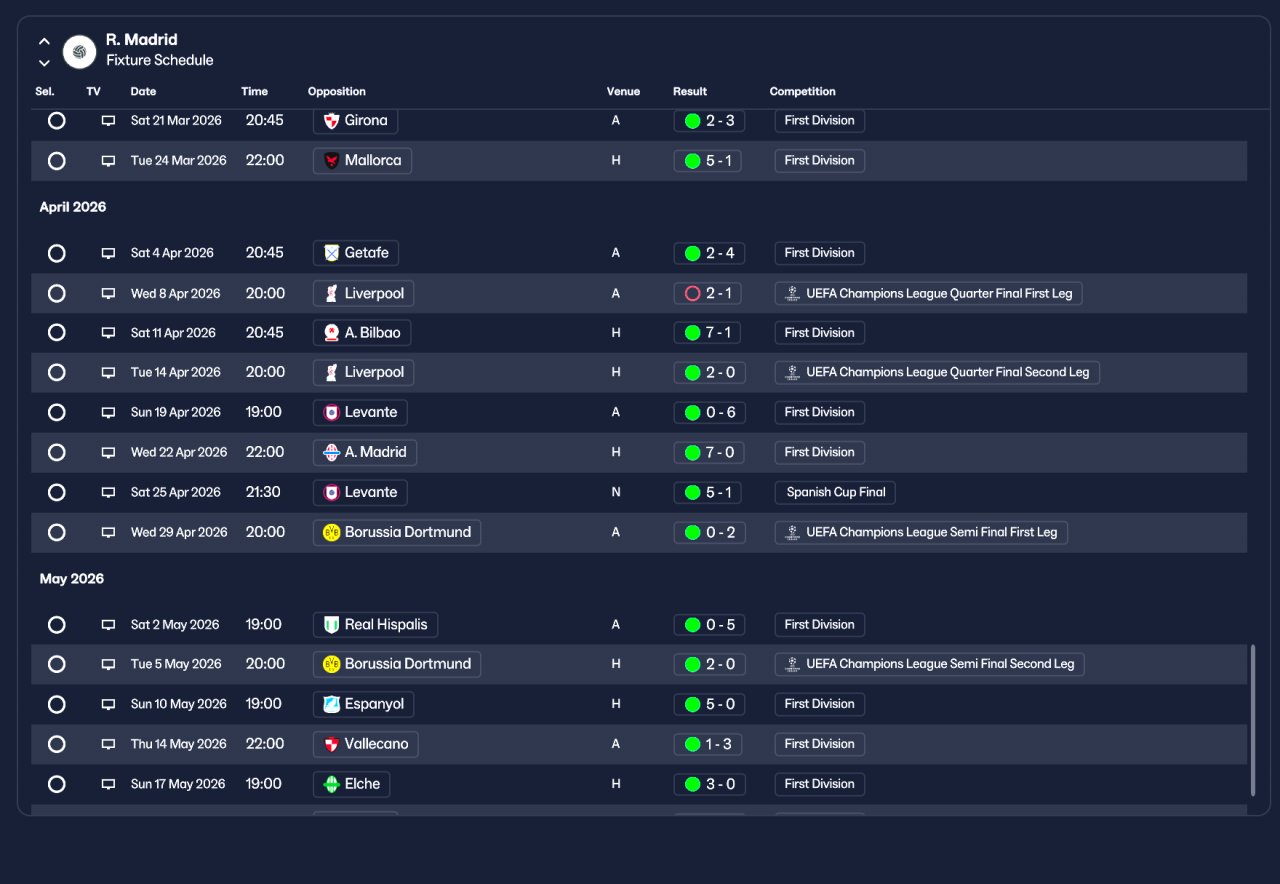The width and height of the screenshot is (1280, 884).
Task: Open the Real Hispalis team link
Action: tap(375, 625)
